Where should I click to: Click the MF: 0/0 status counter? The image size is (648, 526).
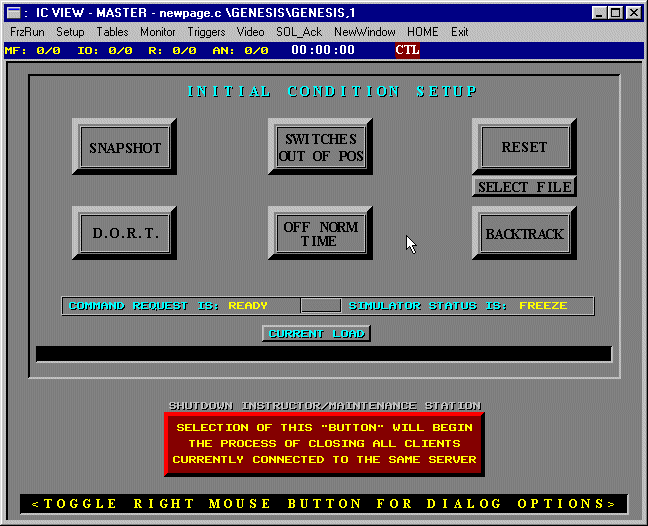tap(33, 50)
